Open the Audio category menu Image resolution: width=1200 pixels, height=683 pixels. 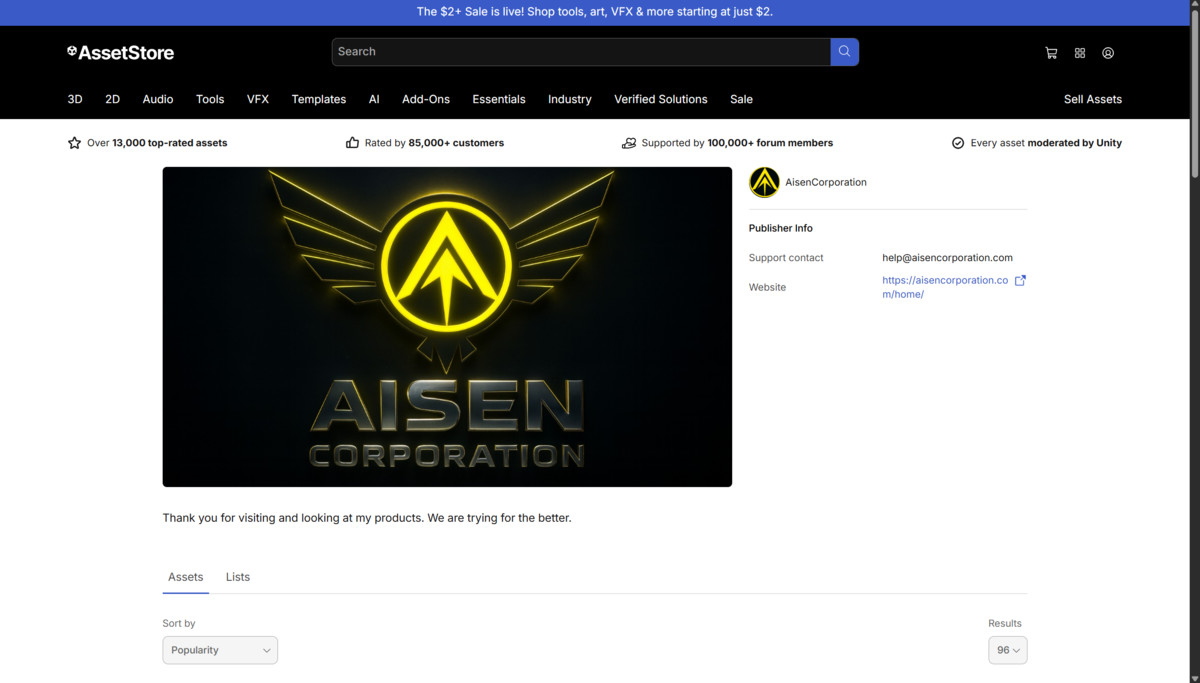click(x=158, y=99)
